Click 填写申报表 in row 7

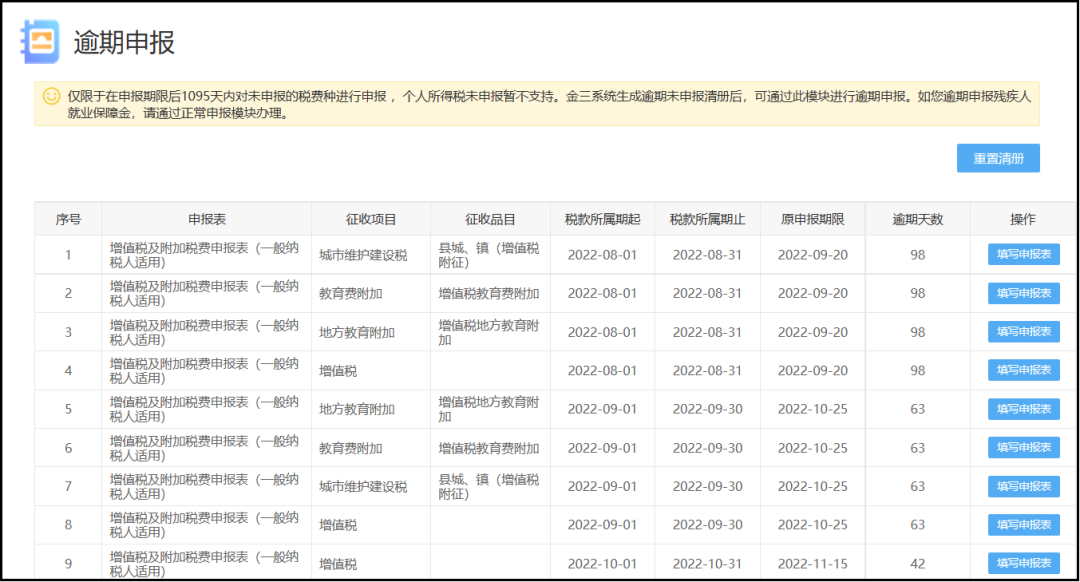pyautogui.click(x=1024, y=486)
